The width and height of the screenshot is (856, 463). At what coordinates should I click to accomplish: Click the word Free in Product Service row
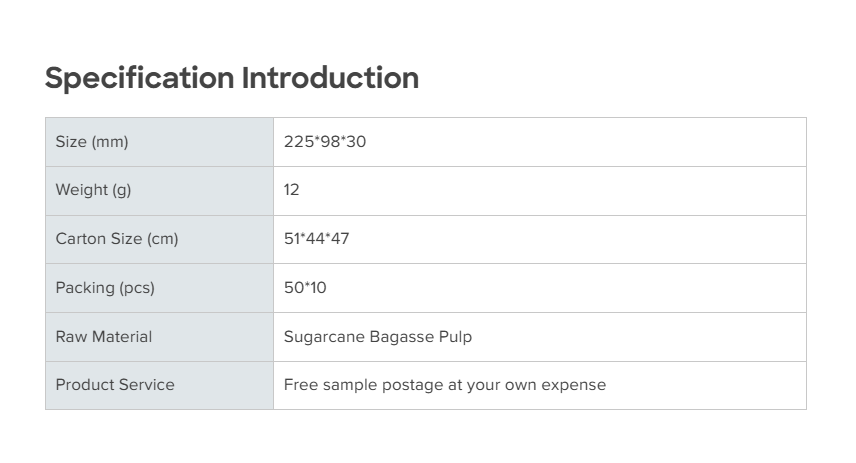coord(299,385)
